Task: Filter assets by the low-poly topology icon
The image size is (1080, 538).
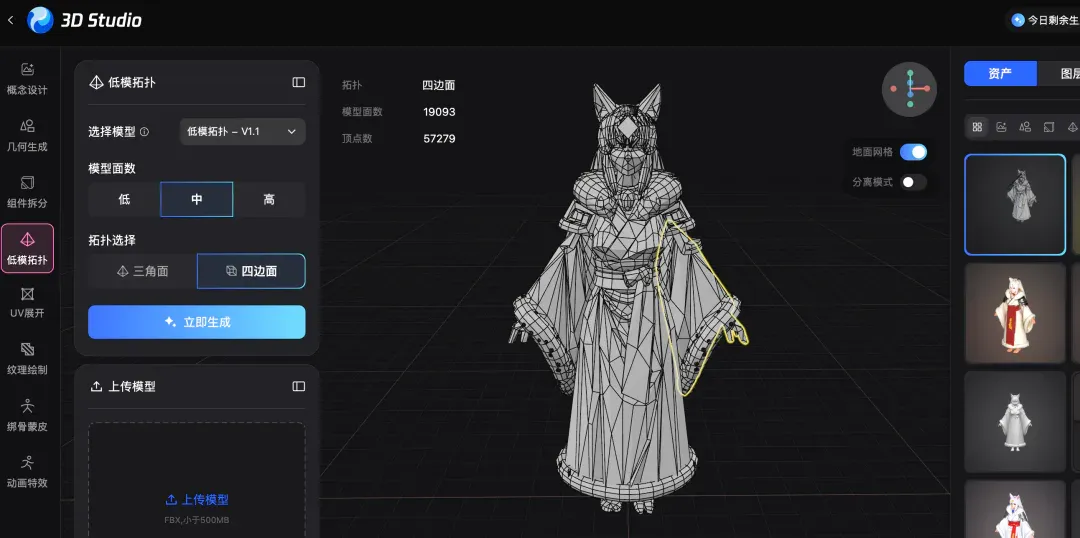Action: [x=1072, y=127]
